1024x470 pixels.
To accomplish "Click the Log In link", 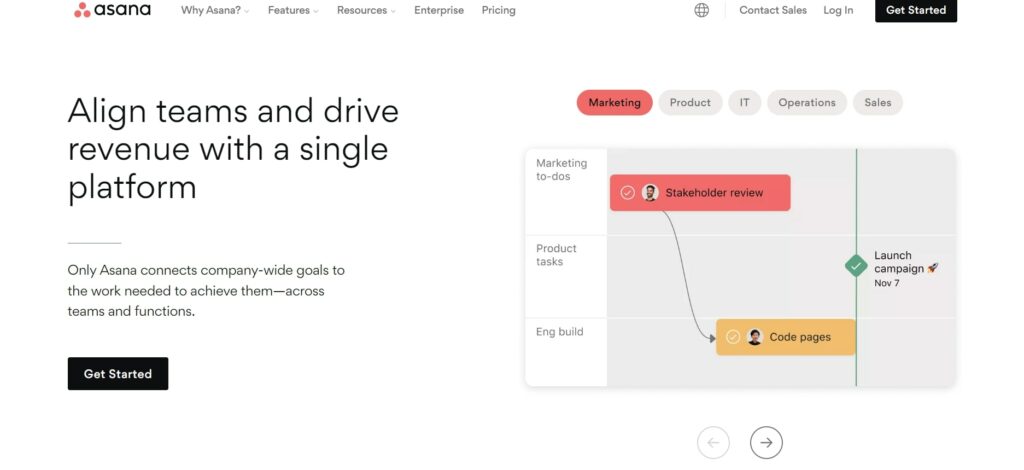I will 838,10.
